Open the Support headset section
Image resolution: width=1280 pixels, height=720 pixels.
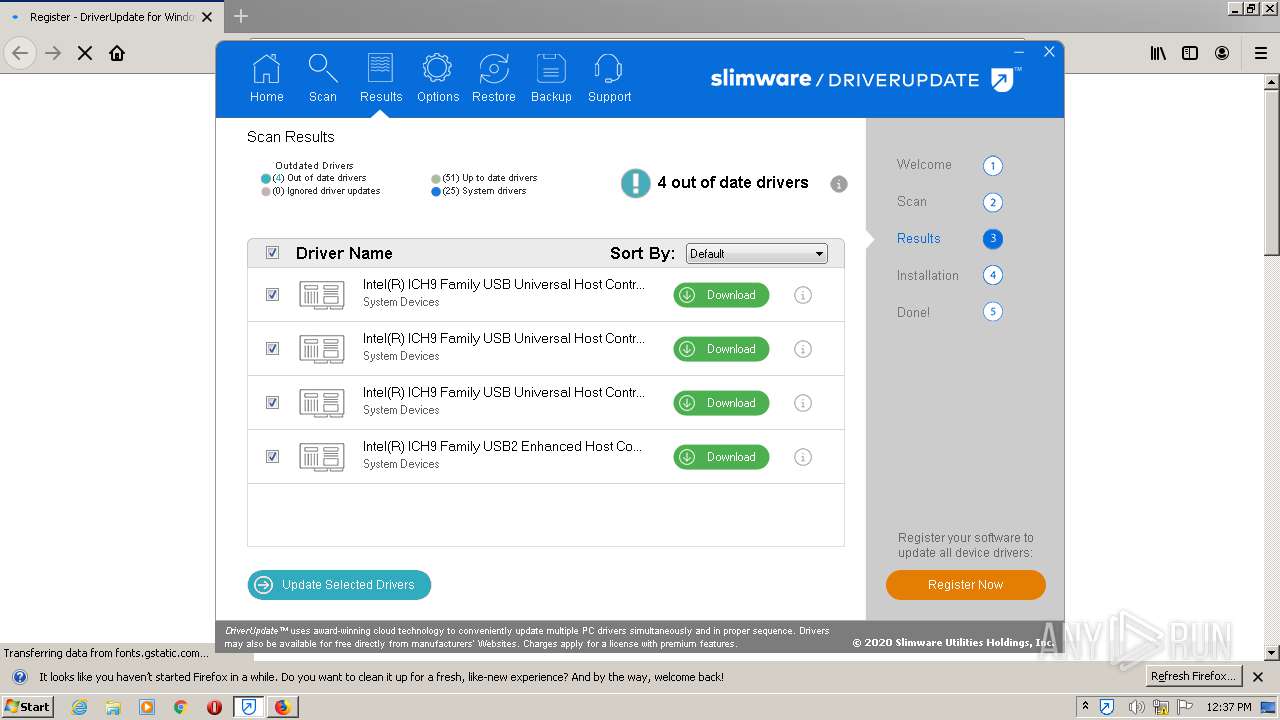pos(609,79)
